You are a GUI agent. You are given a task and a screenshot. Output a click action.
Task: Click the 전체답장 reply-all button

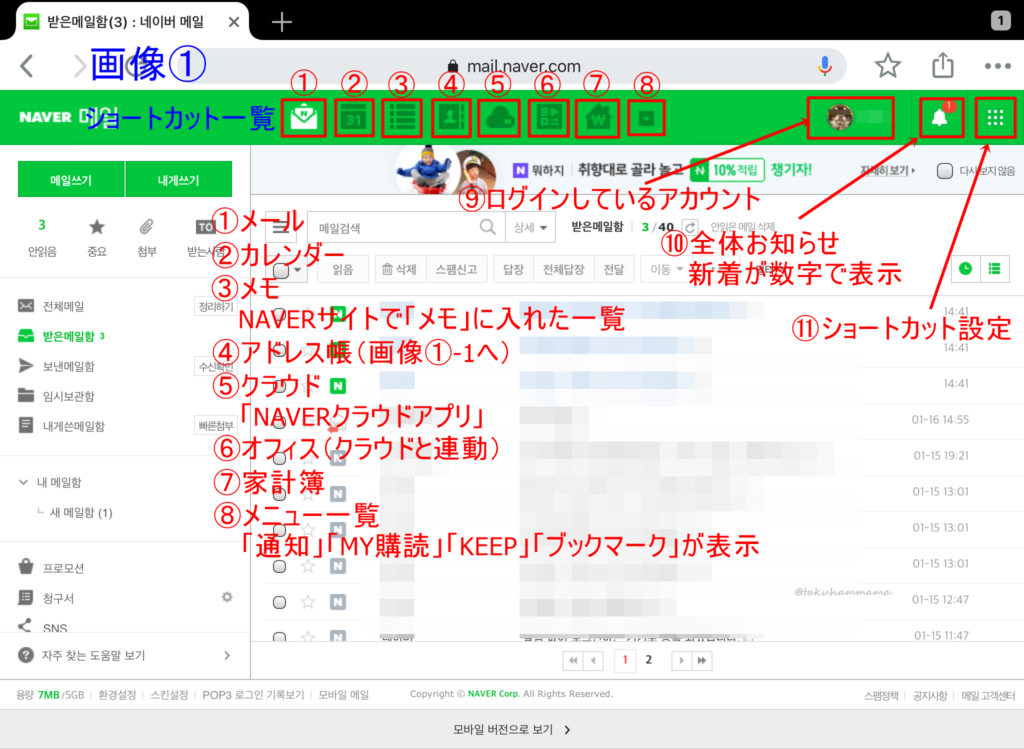[x=563, y=269]
